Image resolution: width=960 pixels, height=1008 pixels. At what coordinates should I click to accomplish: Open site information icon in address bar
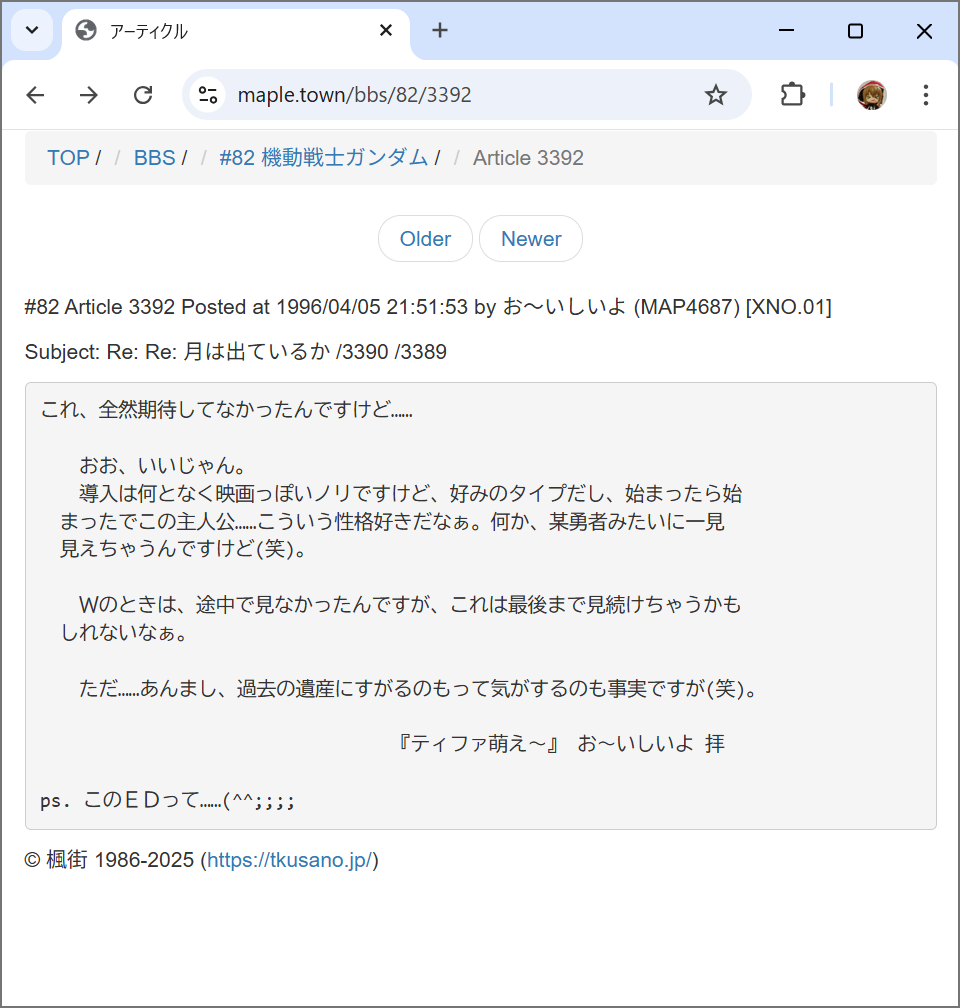coord(208,95)
